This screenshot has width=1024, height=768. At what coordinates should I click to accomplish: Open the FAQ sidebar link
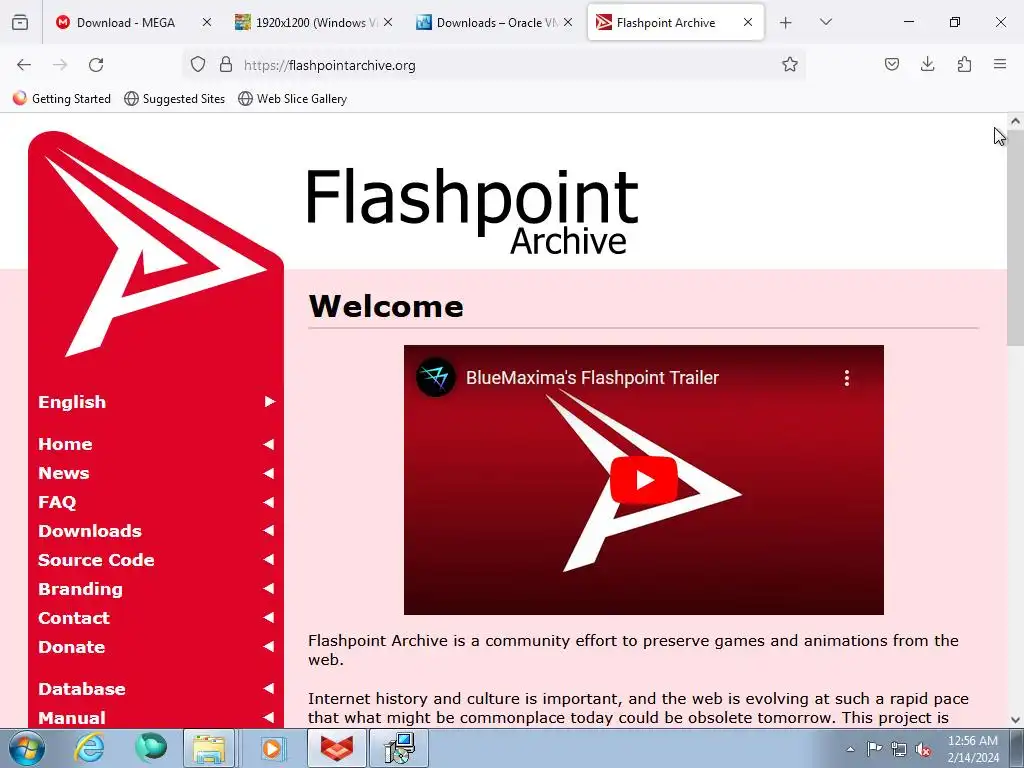tap(156, 502)
